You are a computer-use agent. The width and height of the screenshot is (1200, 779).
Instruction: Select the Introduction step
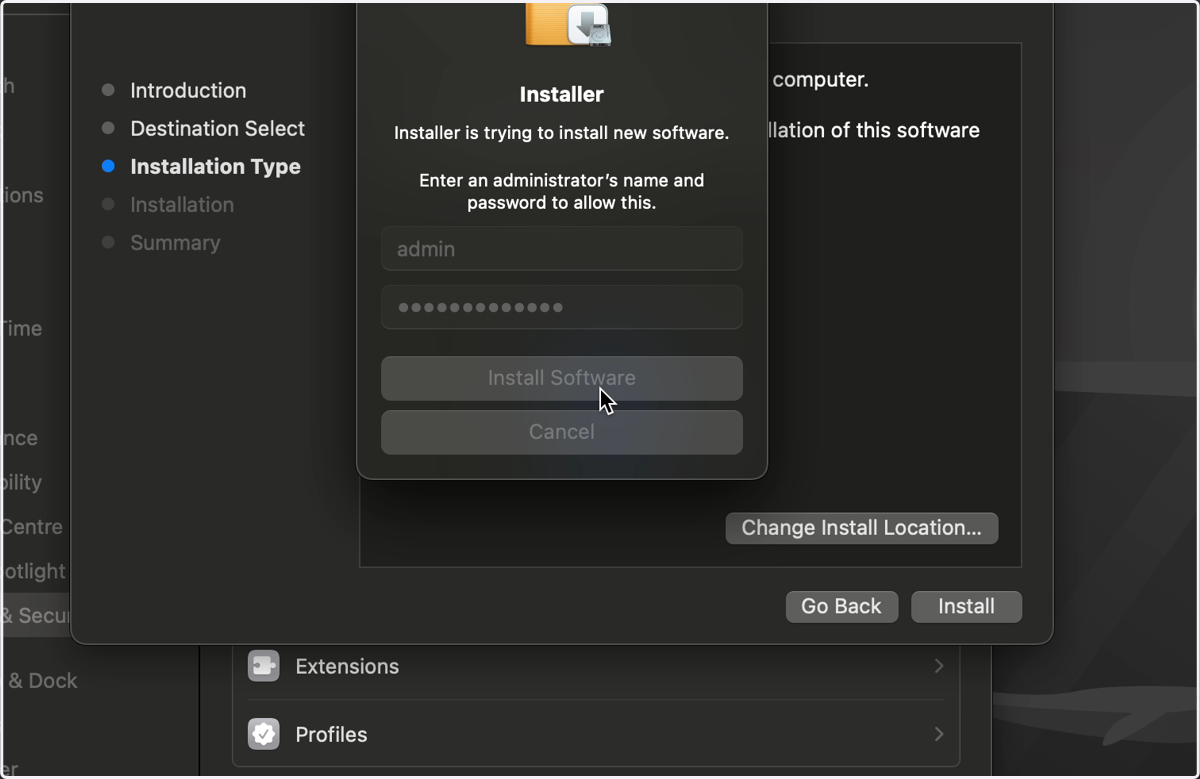pyautogui.click(x=188, y=90)
